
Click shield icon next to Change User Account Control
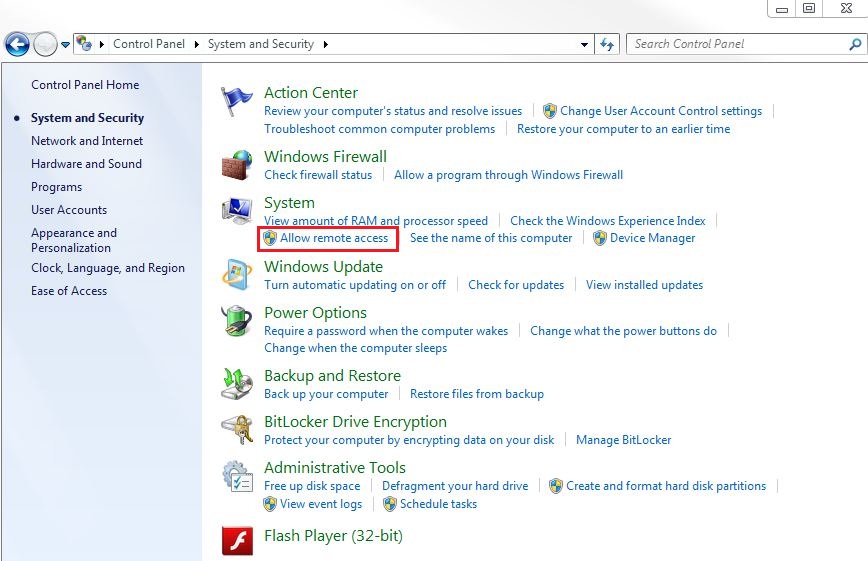click(550, 111)
